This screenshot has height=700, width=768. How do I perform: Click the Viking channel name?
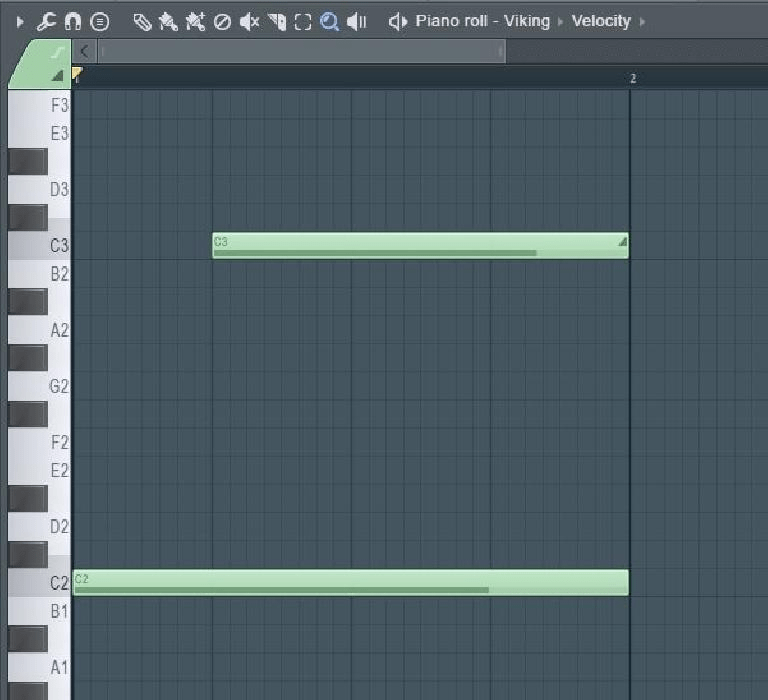tap(527, 21)
